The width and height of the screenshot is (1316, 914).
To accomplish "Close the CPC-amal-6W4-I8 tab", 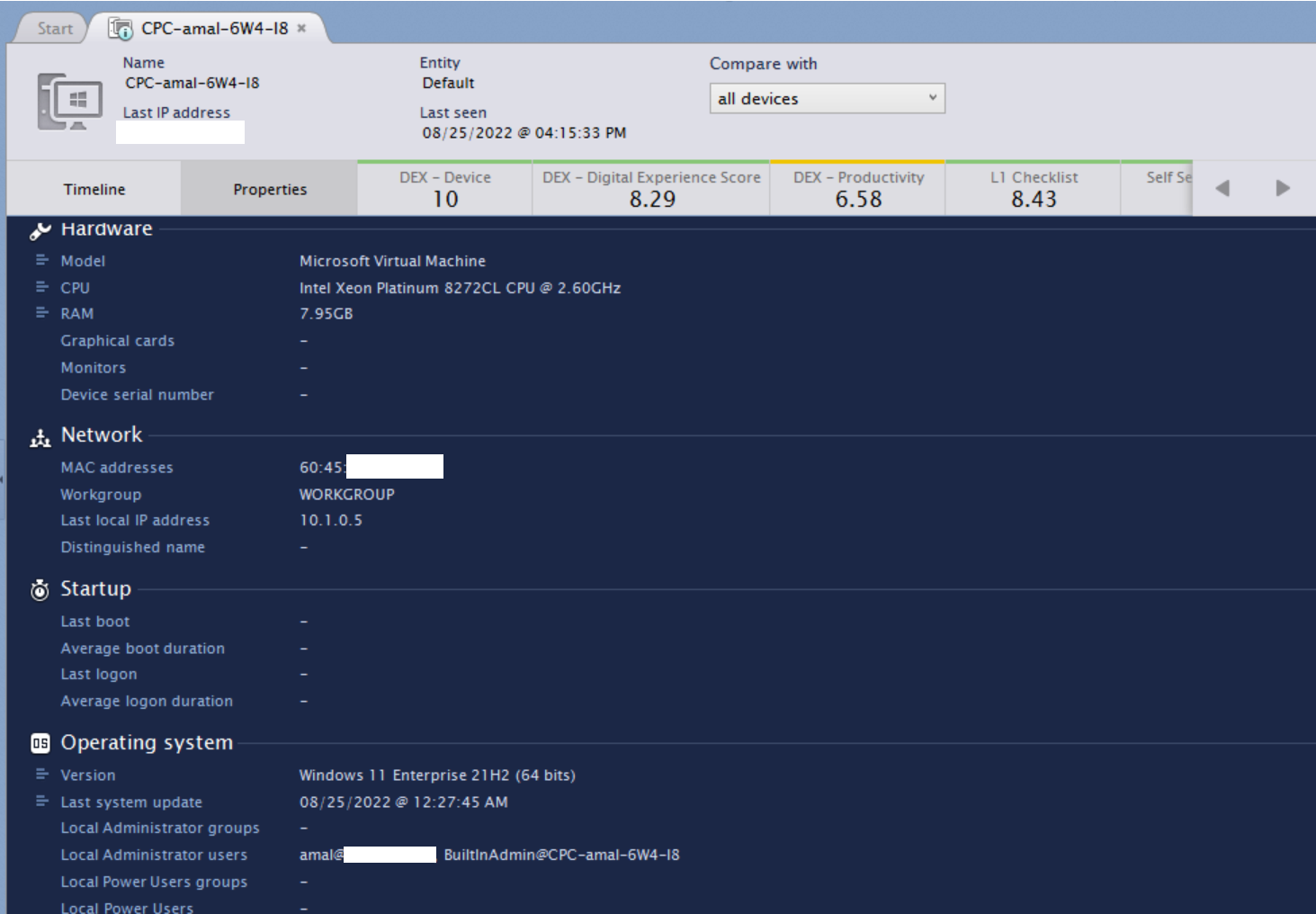I will click(x=301, y=28).
